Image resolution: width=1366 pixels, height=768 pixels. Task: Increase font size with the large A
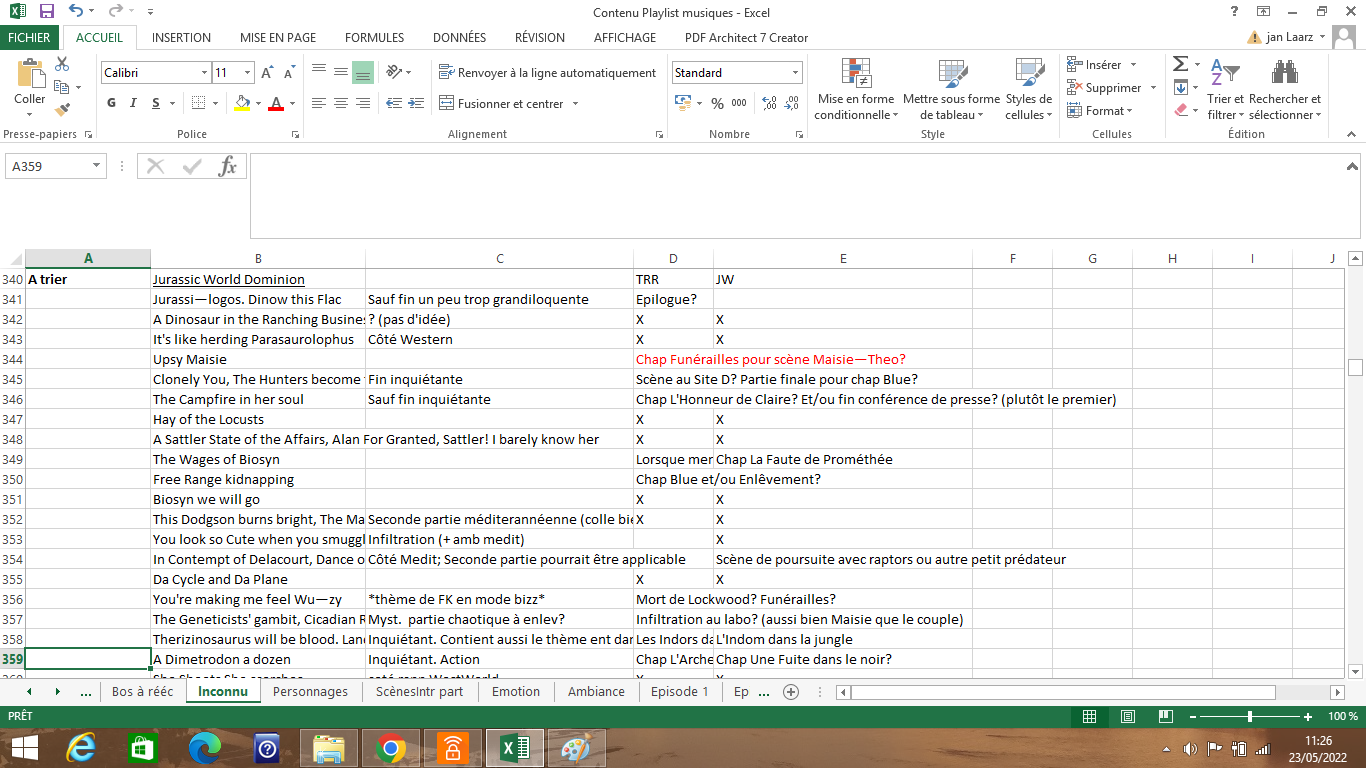(x=267, y=72)
